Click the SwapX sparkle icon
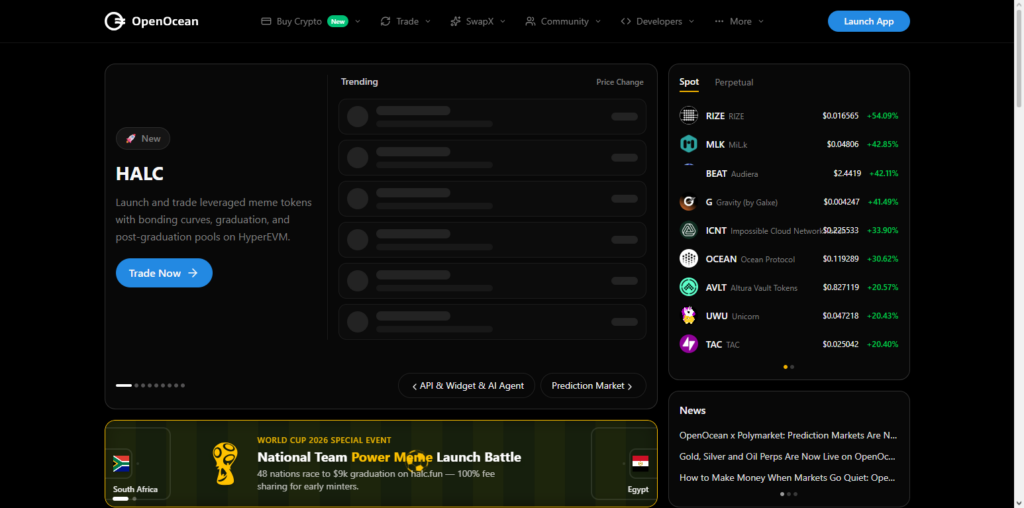 pos(455,21)
